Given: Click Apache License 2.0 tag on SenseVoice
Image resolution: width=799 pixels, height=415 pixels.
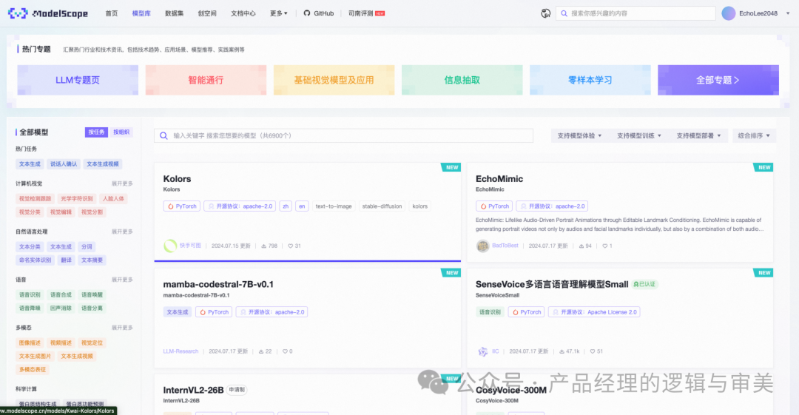Looking at the screenshot, I should click(x=594, y=312).
